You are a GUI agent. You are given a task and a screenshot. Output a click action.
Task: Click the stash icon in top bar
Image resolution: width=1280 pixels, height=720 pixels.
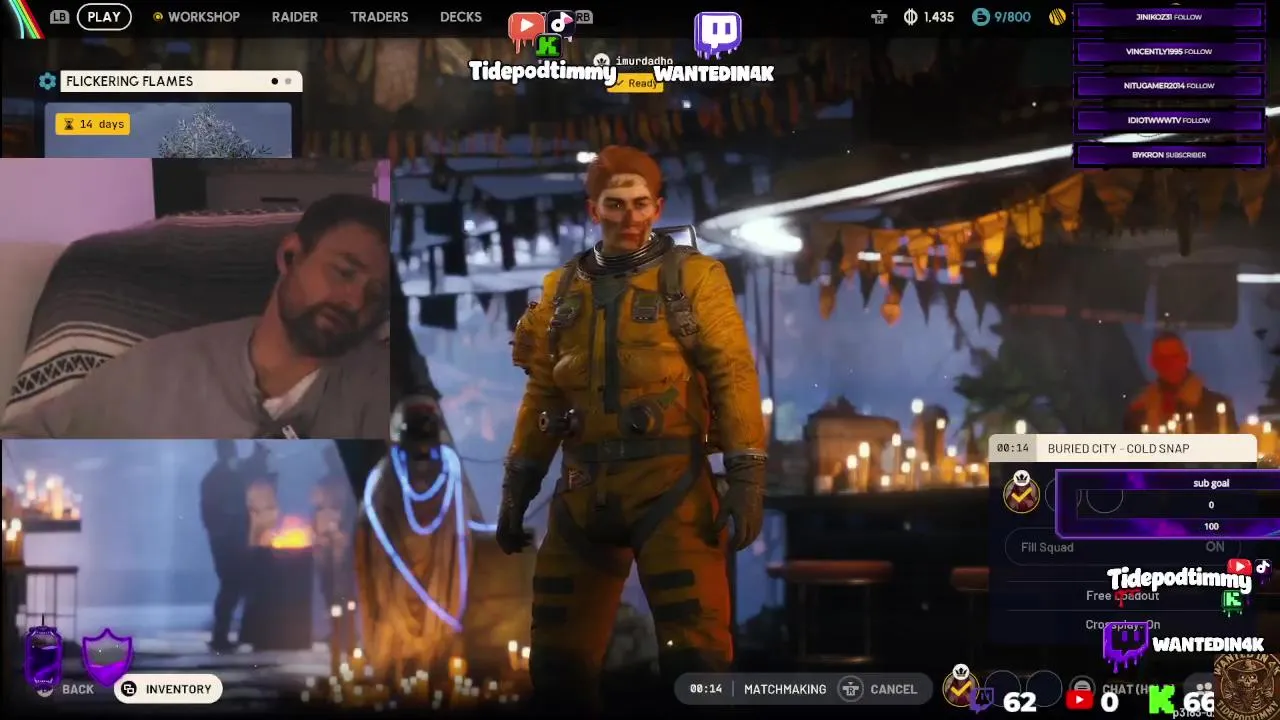[879, 17]
